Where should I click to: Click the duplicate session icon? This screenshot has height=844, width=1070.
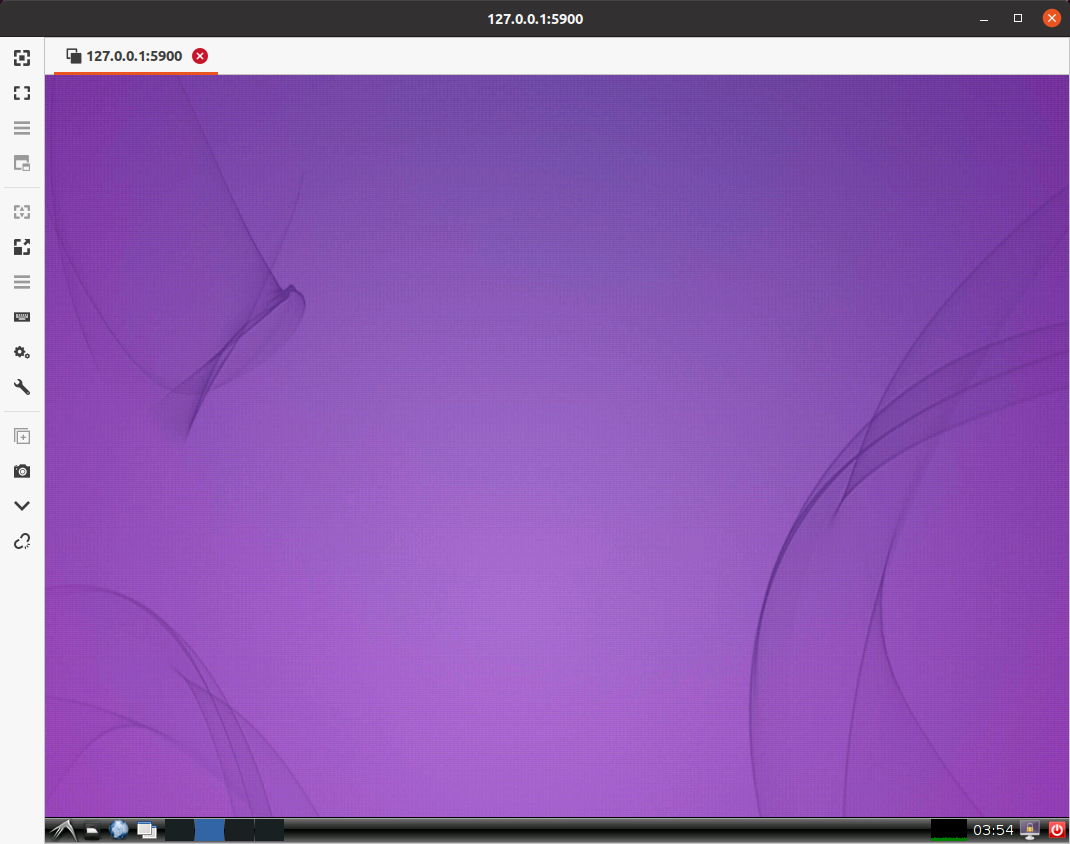(21, 436)
